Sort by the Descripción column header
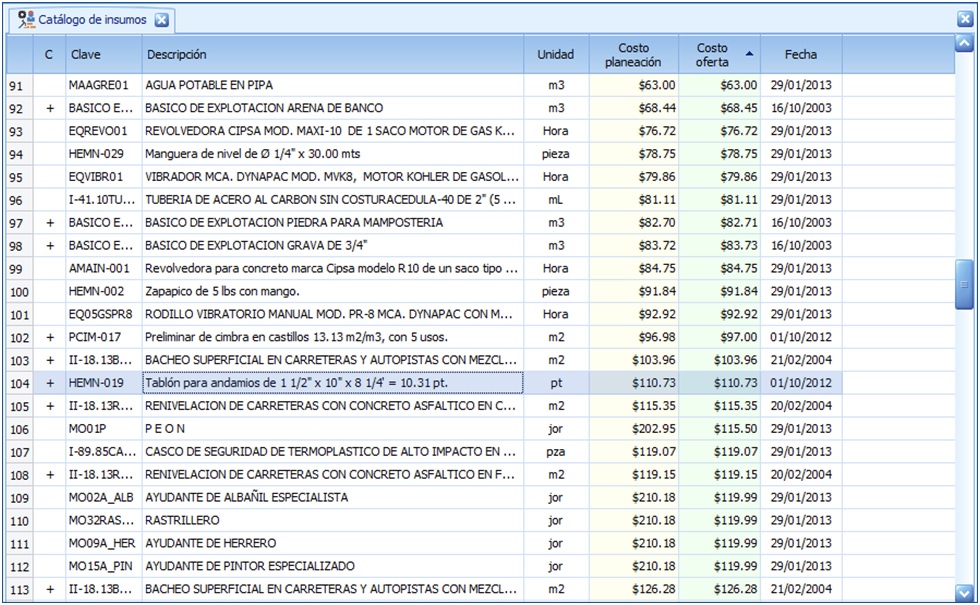 click(x=176, y=55)
